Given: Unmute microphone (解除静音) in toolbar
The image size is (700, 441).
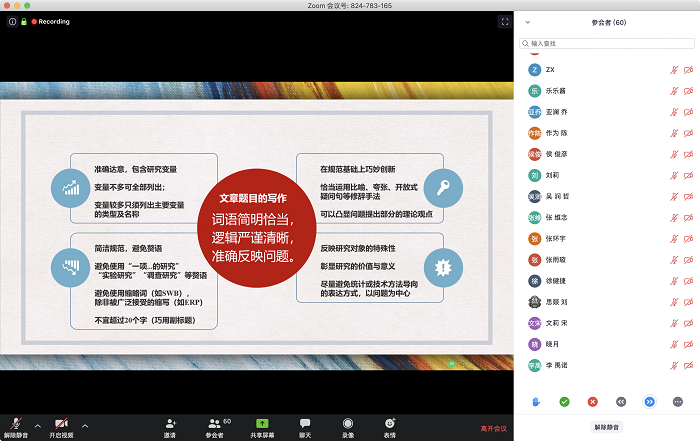Looking at the screenshot, I should [x=15, y=426].
